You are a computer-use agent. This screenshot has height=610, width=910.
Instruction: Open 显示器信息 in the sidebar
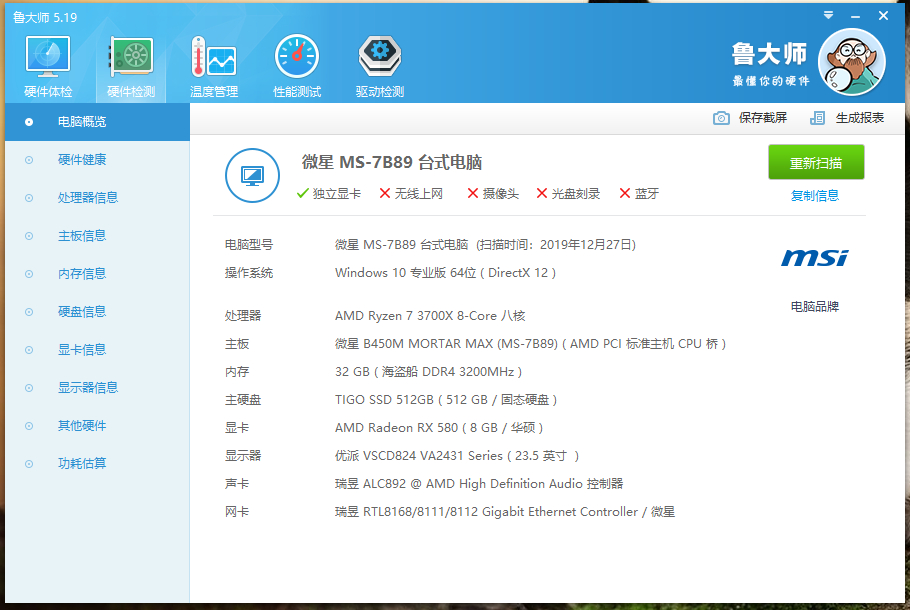(98, 388)
